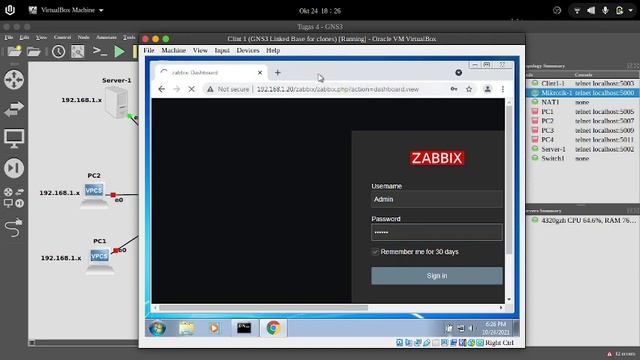Select PC3 row in topology summary
640x360 pixels.
coord(582,130)
